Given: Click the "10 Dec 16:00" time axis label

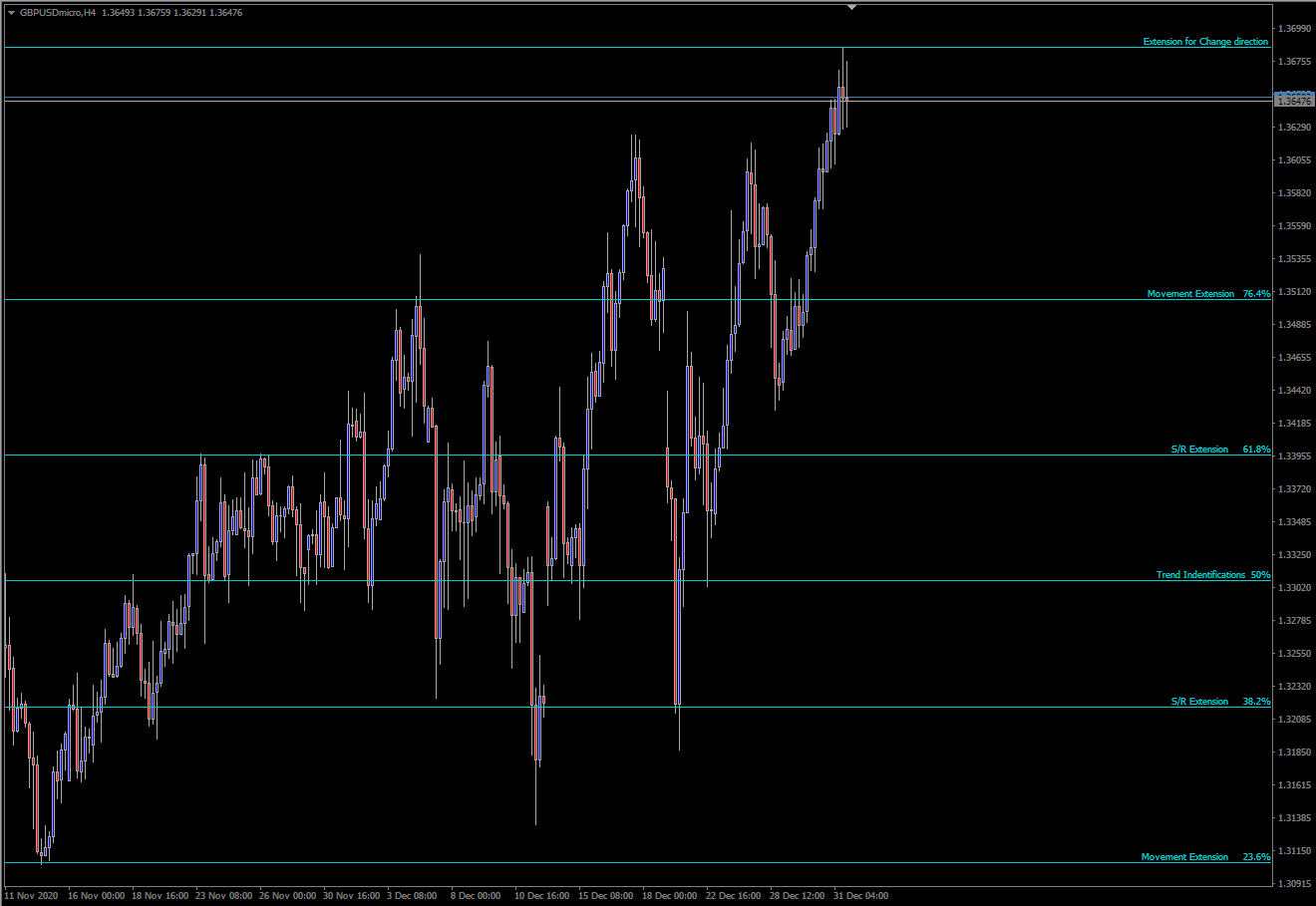Looking at the screenshot, I should click(542, 896).
